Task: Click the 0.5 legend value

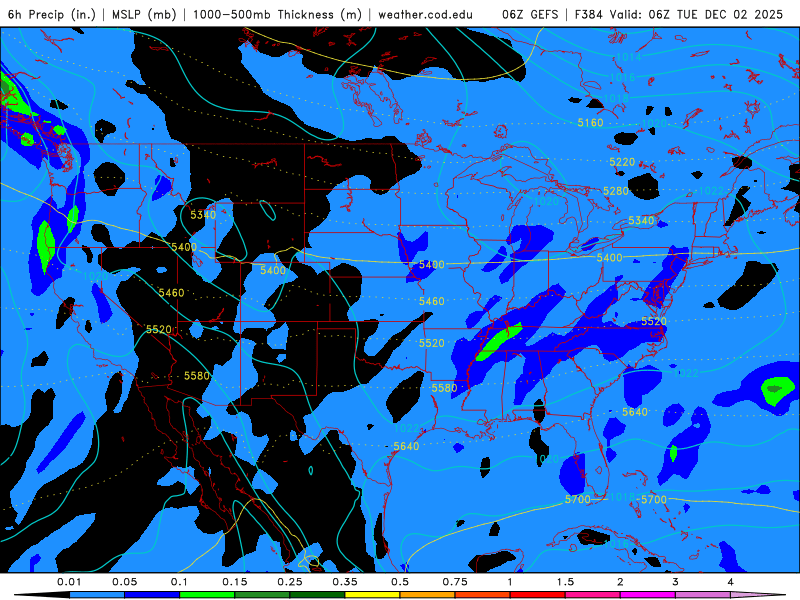Action: [400, 582]
